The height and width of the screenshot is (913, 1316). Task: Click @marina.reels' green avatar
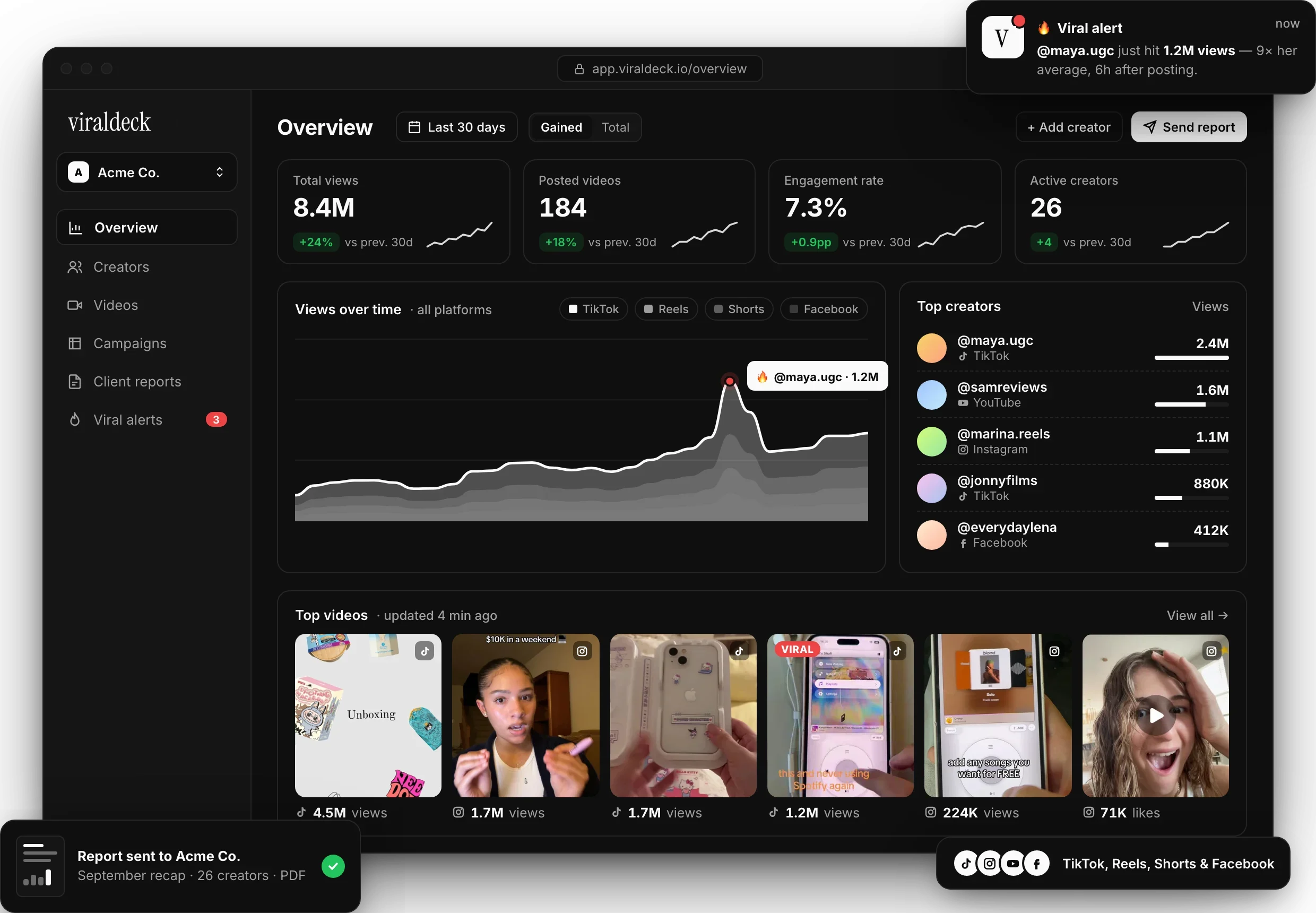click(x=932, y=442)
